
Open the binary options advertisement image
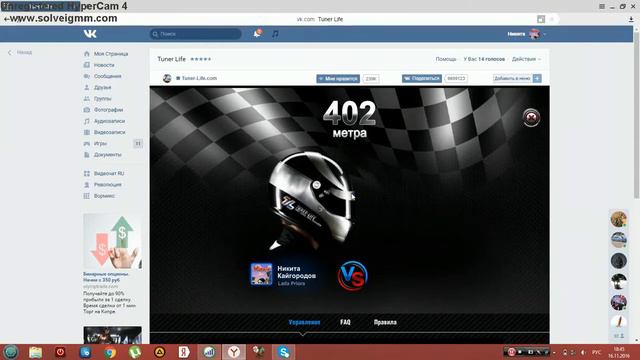113,241
